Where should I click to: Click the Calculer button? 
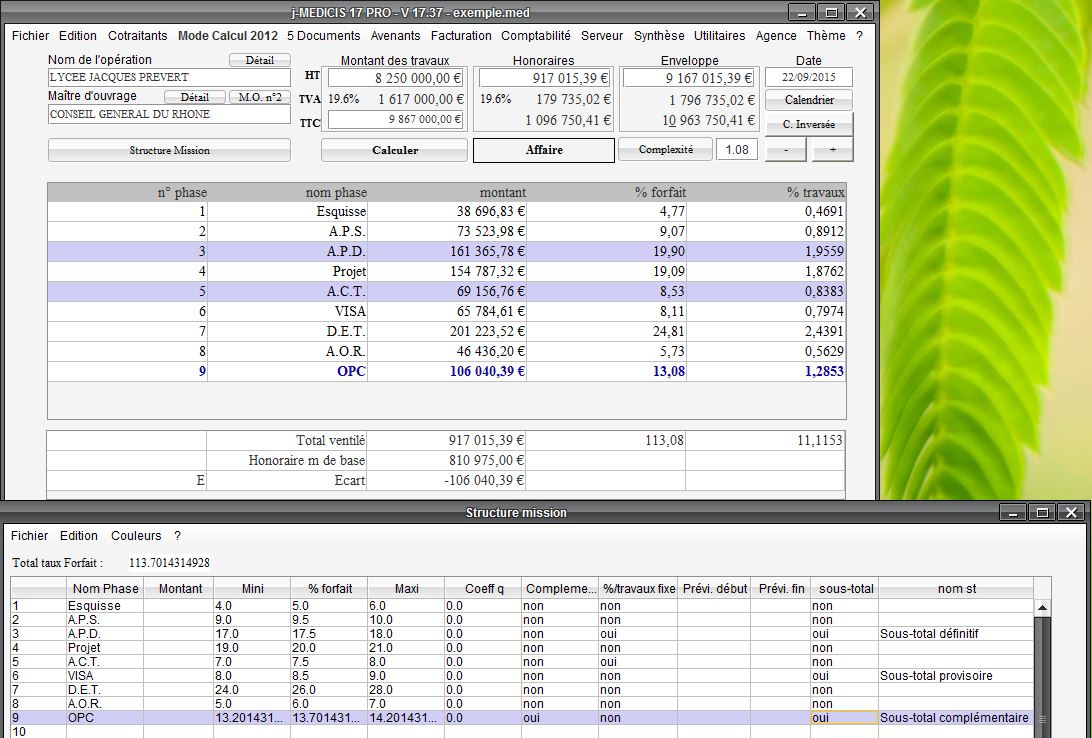(394, 150)
